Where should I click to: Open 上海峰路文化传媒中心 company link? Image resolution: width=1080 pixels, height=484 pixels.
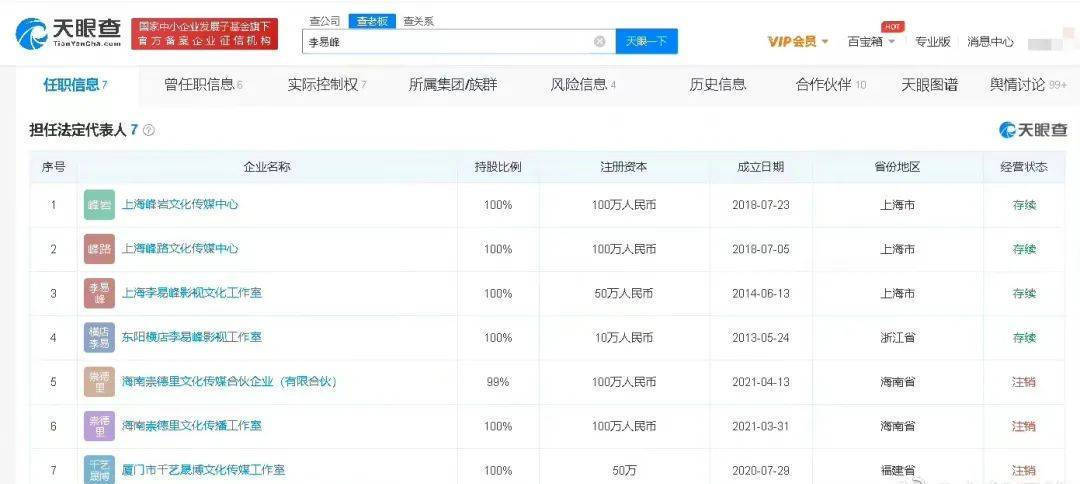(x=180, y=249)
